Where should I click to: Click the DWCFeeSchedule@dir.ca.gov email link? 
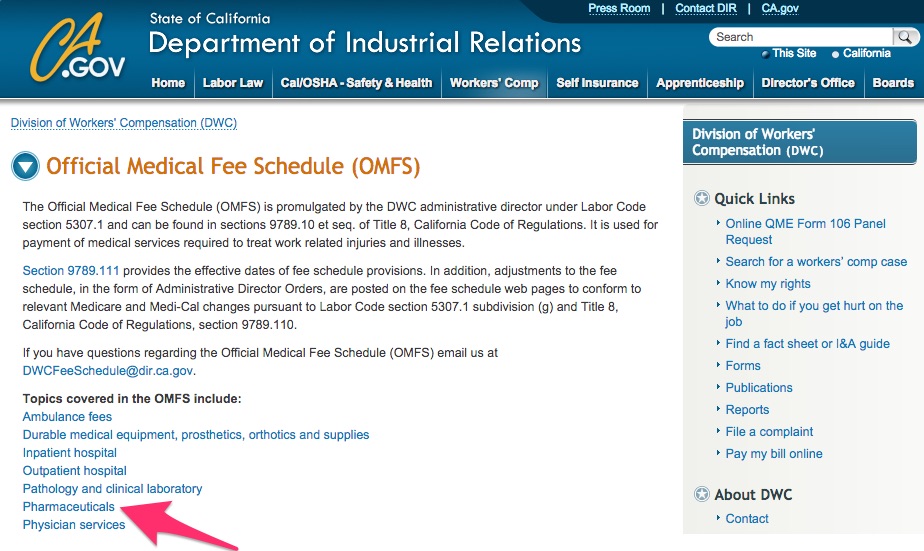click(108, 371)
